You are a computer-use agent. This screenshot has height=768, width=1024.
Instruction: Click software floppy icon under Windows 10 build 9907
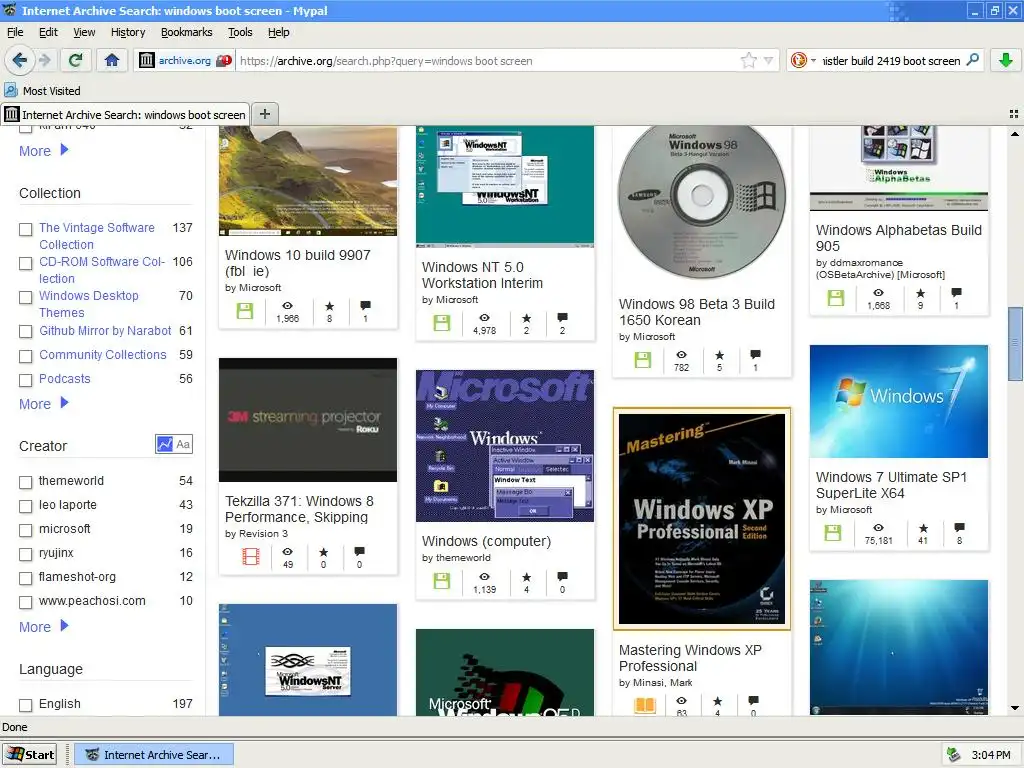coord(245,311)
